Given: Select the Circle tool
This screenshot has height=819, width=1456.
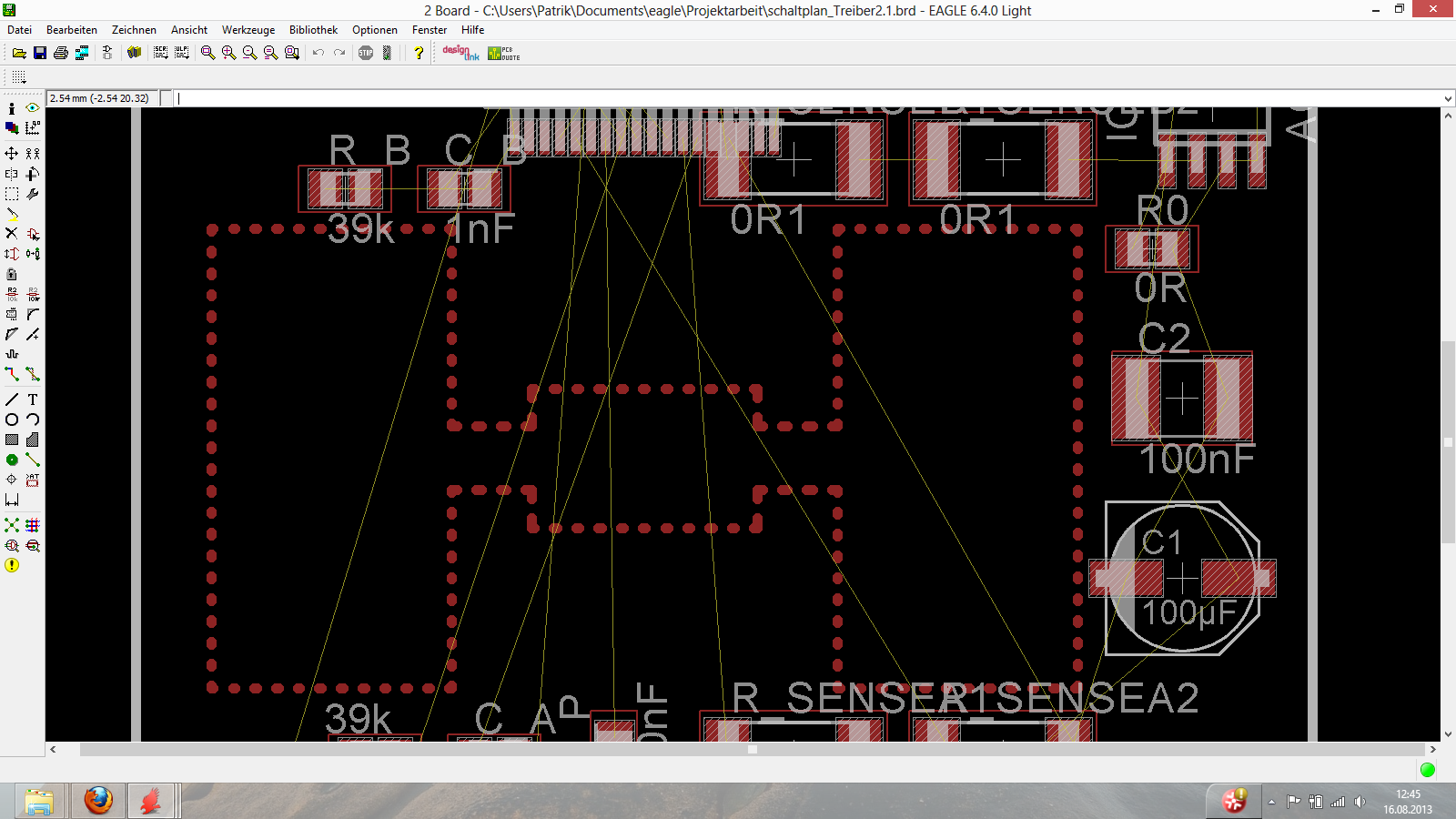Looking at the screenshot, I should pos(12,420).
